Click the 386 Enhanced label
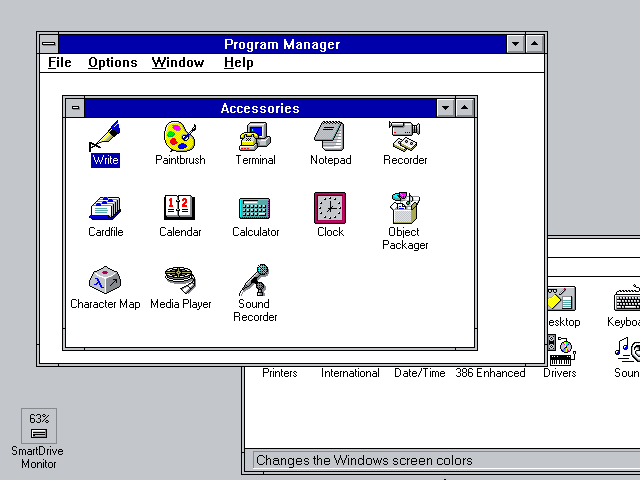Screen dimensions: 640x480 490,373
